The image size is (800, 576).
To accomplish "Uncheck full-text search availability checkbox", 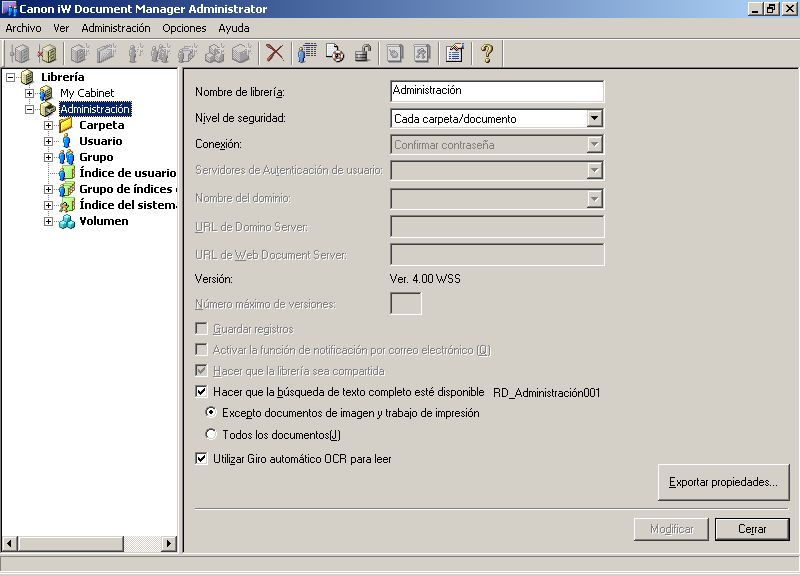I will [x=202, y=391].
